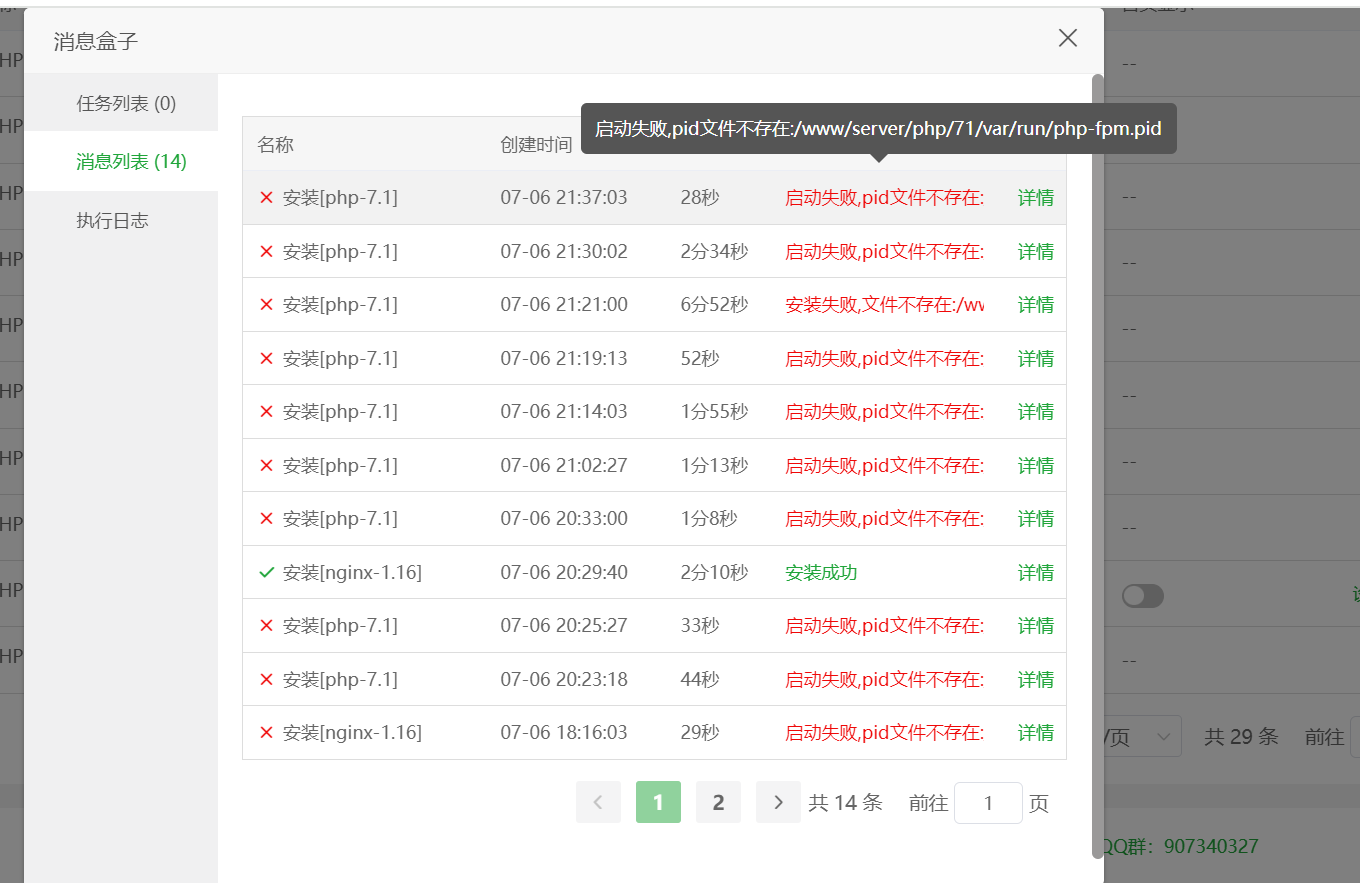Switch to the 任务列表 tab
The width and height of the screenshot is (1360, 883).
click(x=120, y=102)
